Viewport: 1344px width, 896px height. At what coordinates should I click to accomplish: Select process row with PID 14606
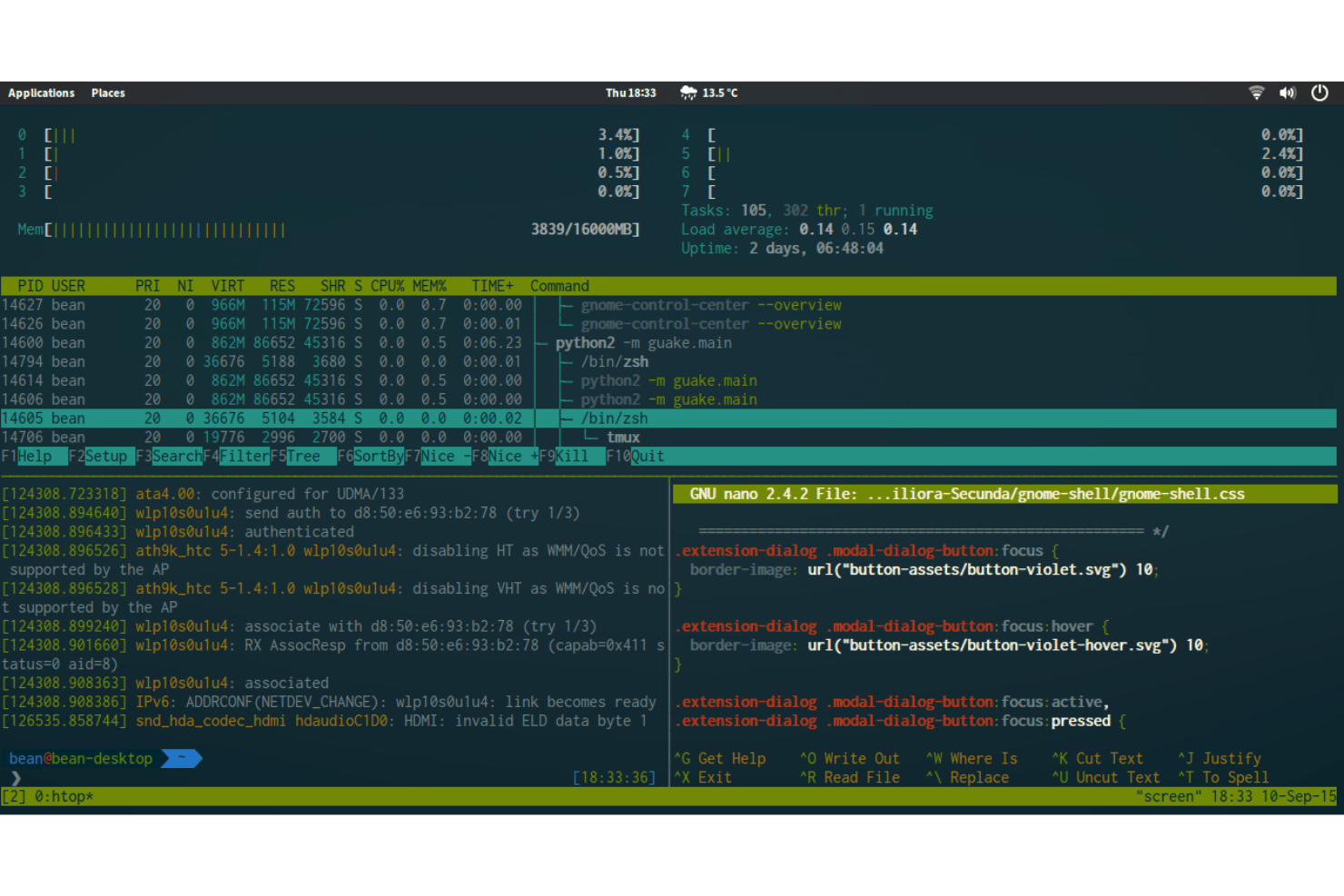[668, 399]
